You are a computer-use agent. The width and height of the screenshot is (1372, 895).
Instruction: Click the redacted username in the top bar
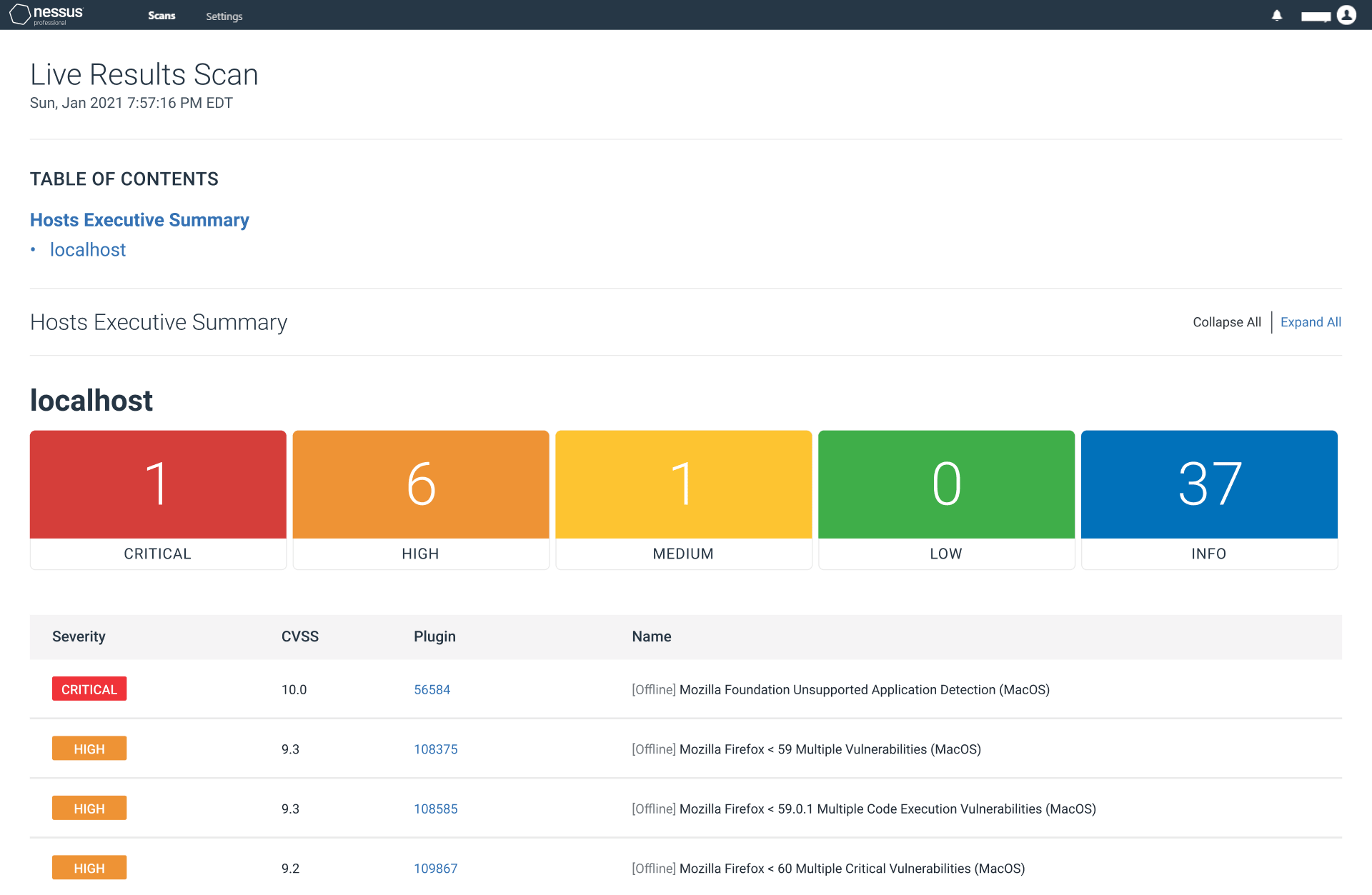(x=1316, y=16)
